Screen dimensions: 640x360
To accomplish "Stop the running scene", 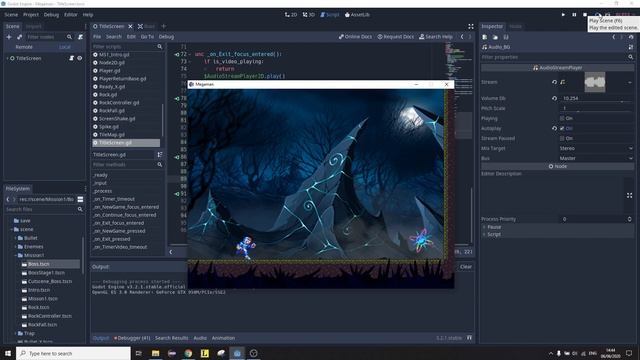I will click(x=585, y=15).
